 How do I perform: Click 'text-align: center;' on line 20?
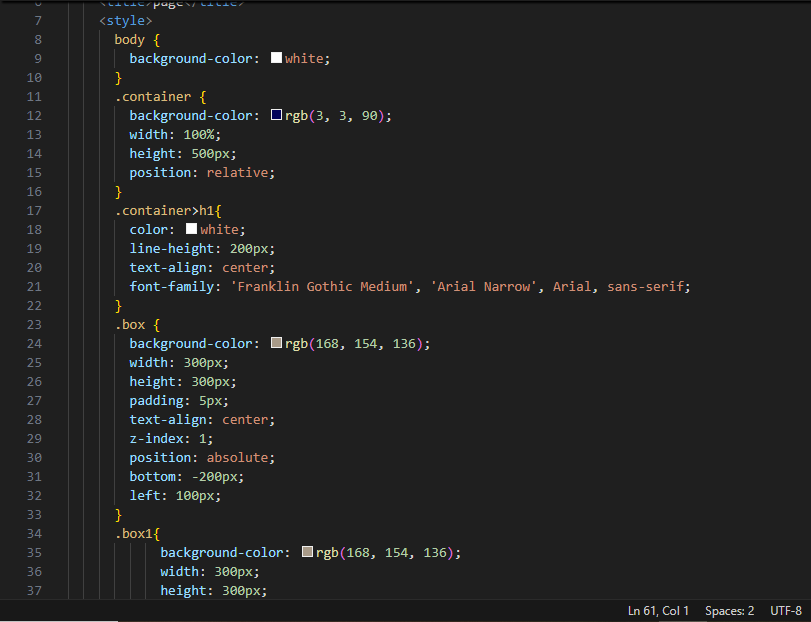click(202, 267)
